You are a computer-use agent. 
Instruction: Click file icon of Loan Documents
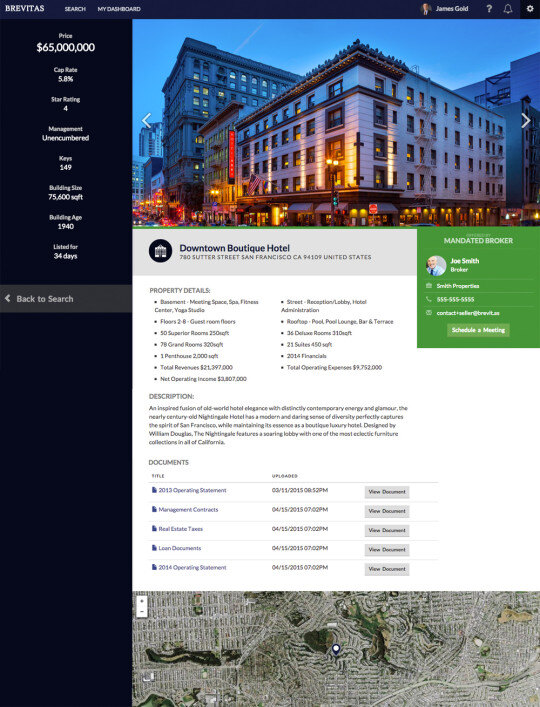coord(154,548)
